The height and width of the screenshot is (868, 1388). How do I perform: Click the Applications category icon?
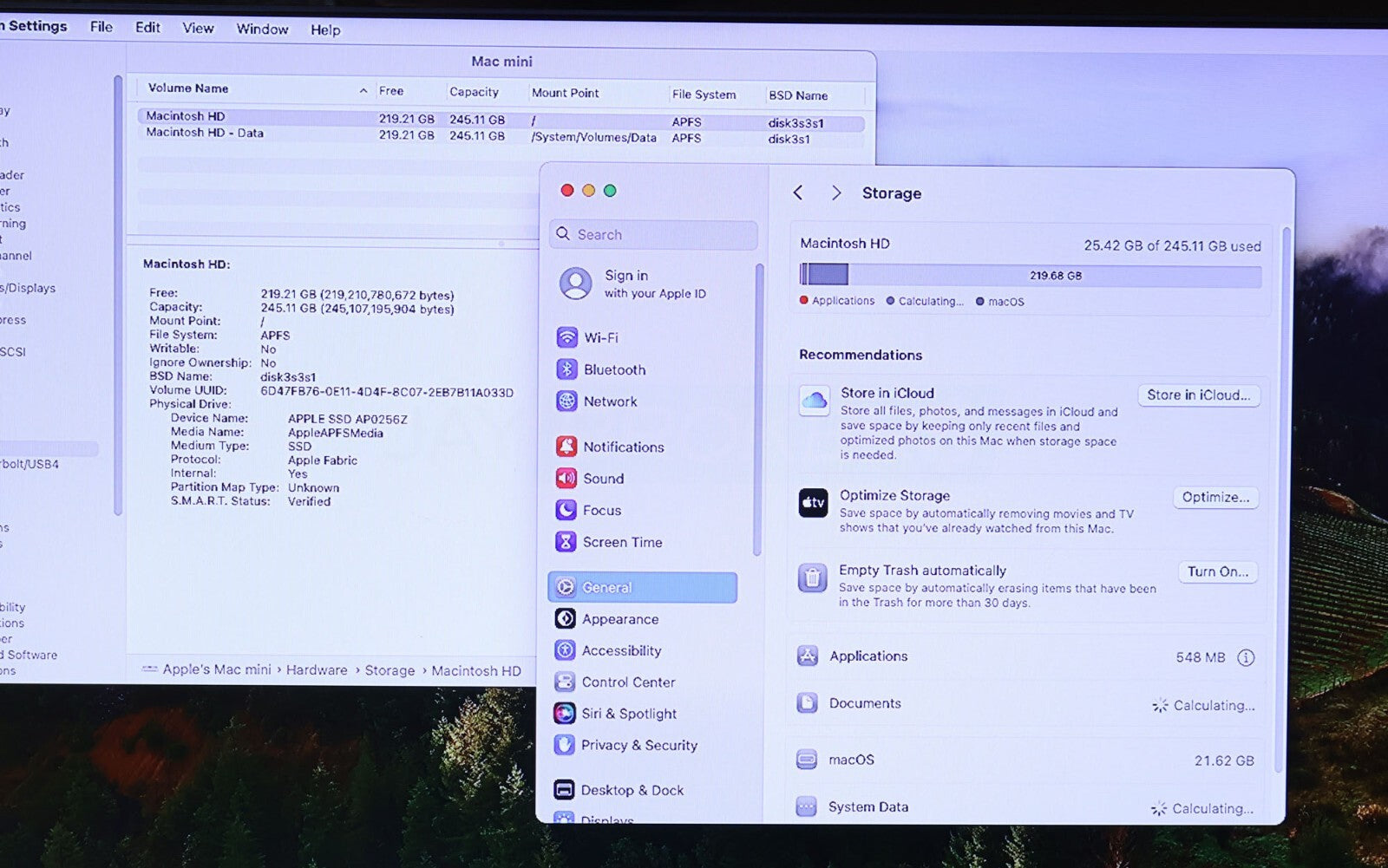click(808, 656)
